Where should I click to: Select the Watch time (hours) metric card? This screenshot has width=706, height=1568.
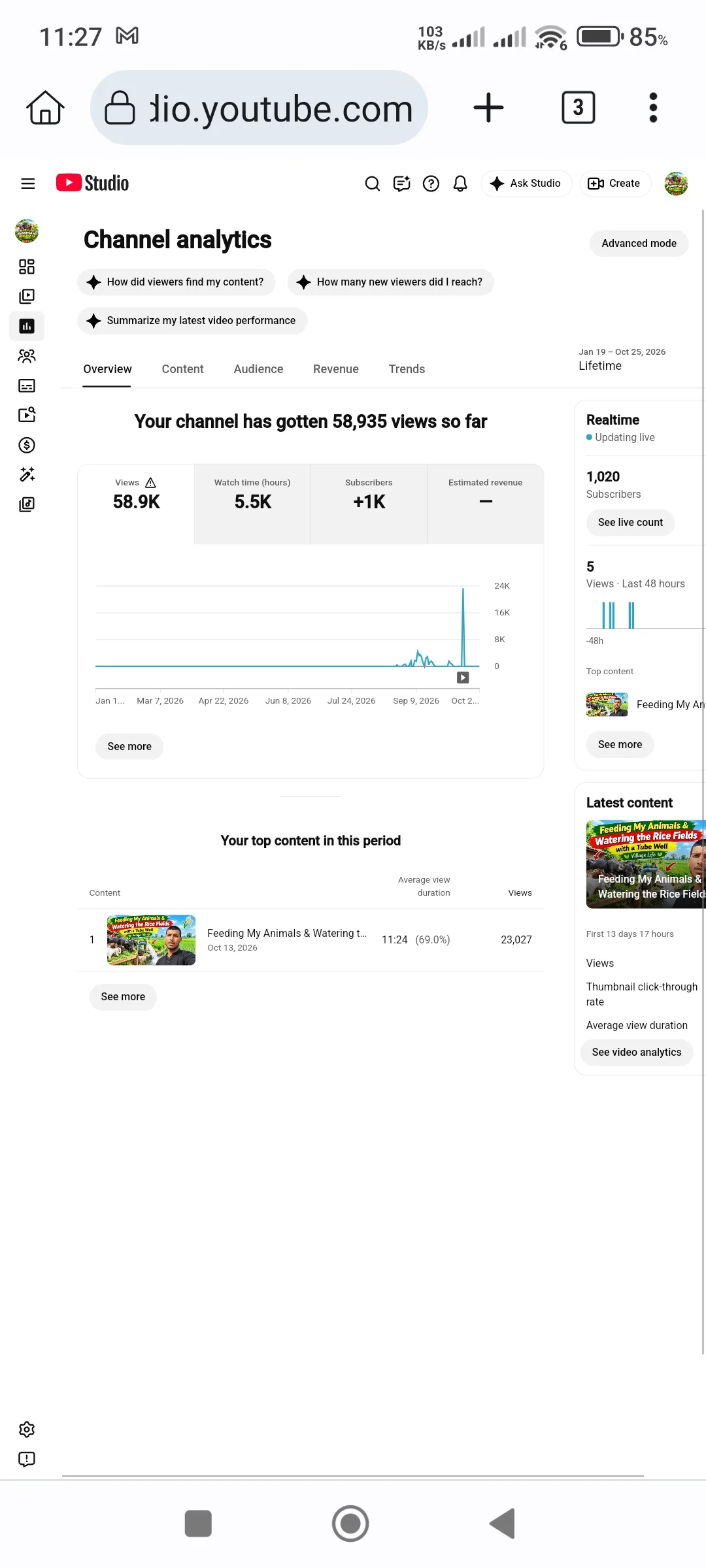pyautogui.click(x=252, y=504)
